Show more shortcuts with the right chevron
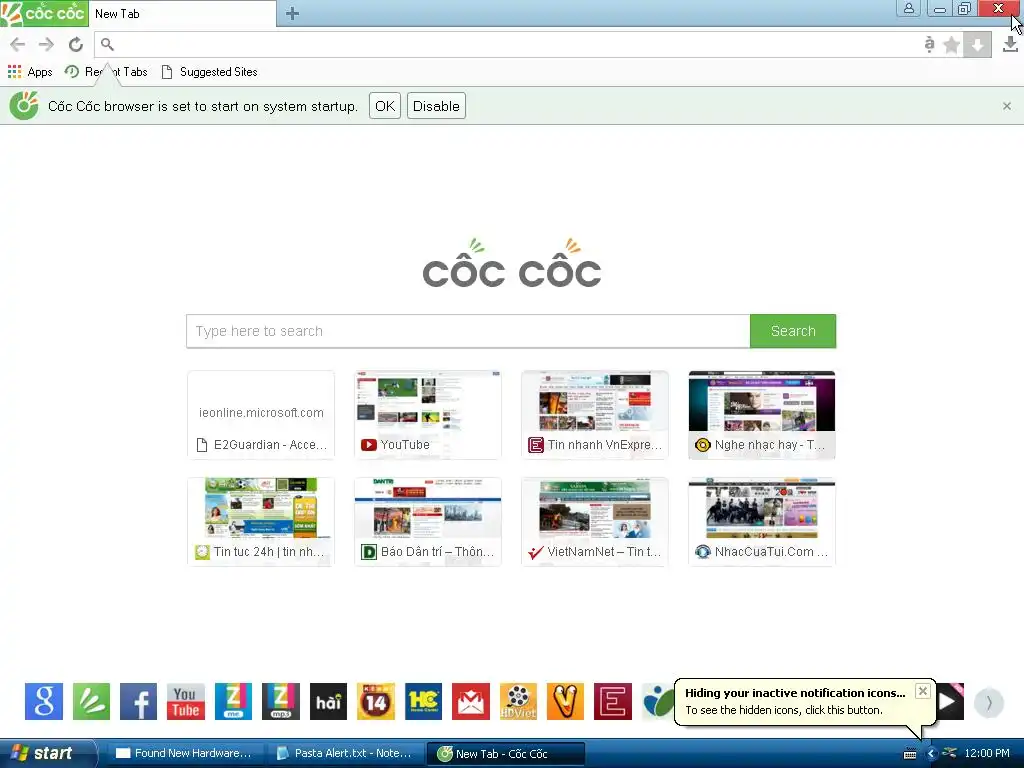The width and height of the screenshot is (1024, 768). (989, 703)
